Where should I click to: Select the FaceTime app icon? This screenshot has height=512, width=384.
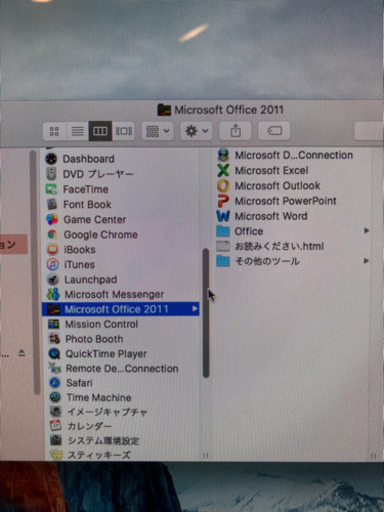tap(52, 189)
